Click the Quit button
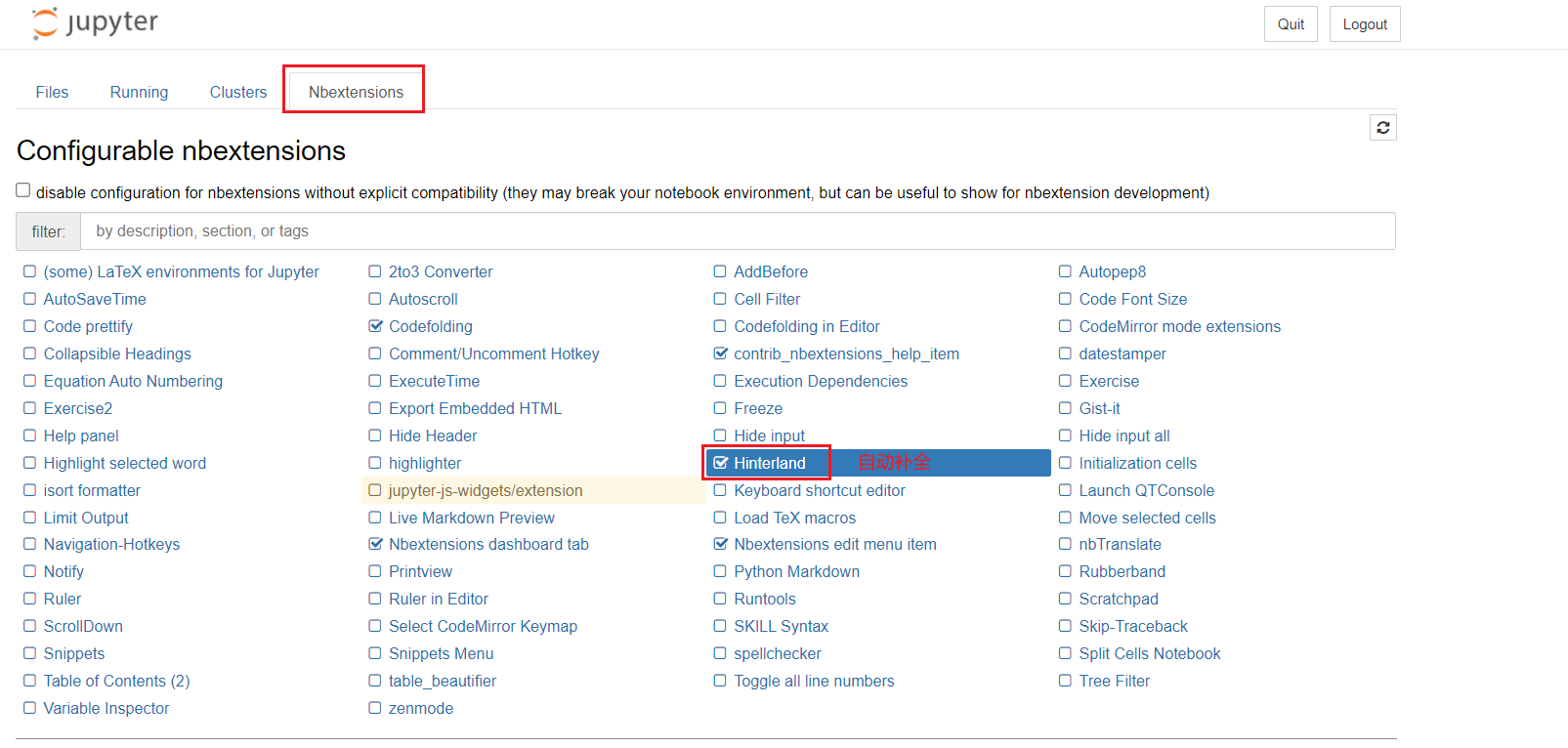The height and width of the screenshot is (748, 1568). [x=1291, y=24]
